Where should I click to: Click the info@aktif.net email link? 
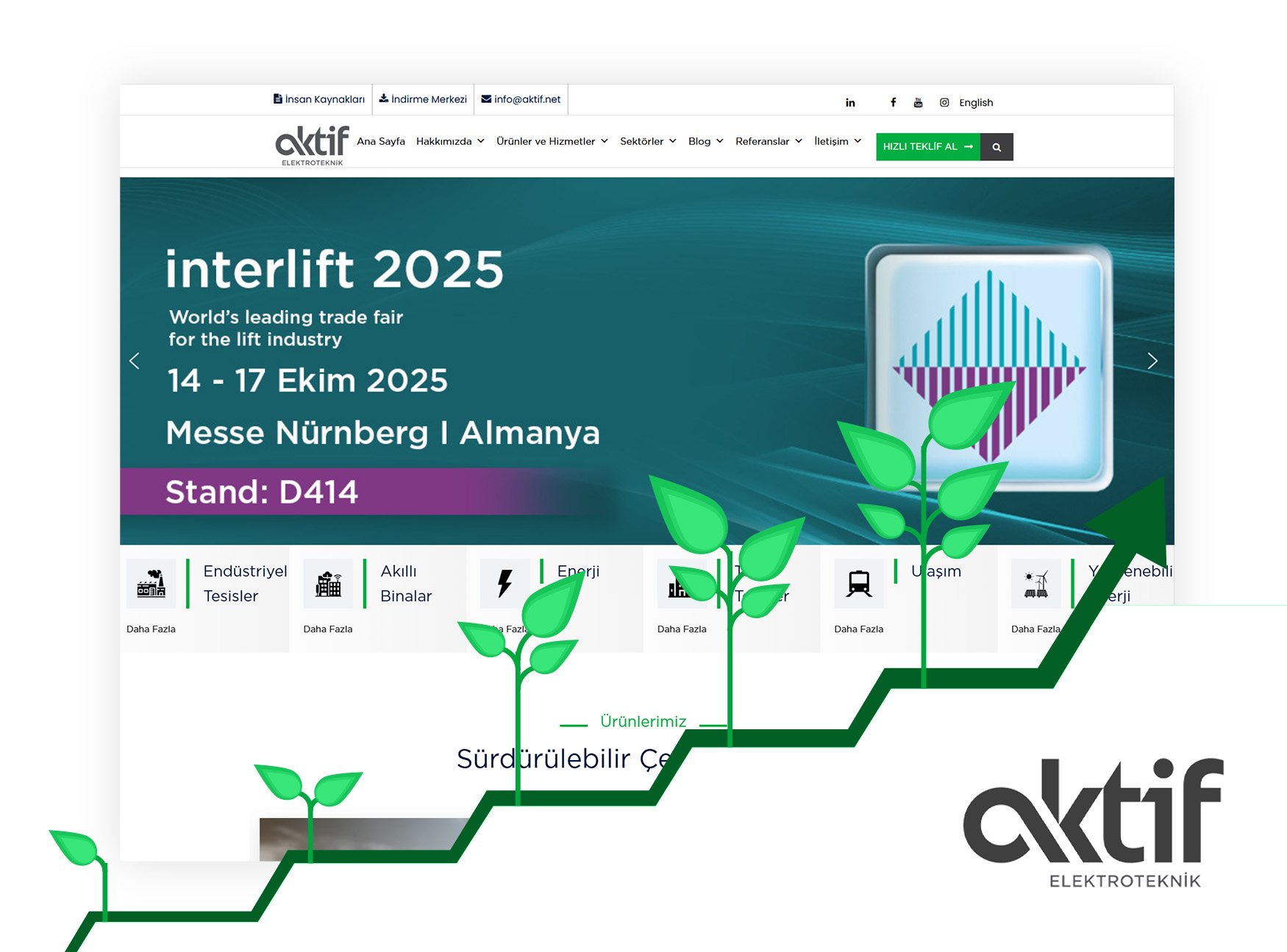pos(521,99)
